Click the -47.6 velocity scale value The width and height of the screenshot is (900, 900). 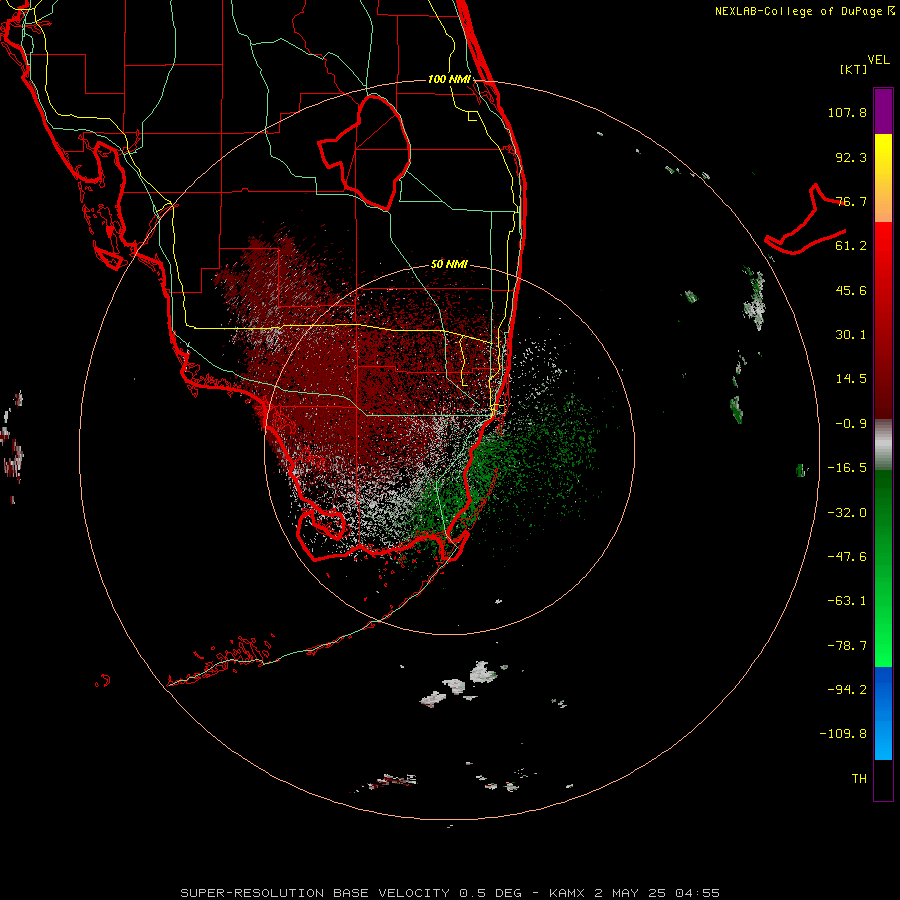coord(847,557)
